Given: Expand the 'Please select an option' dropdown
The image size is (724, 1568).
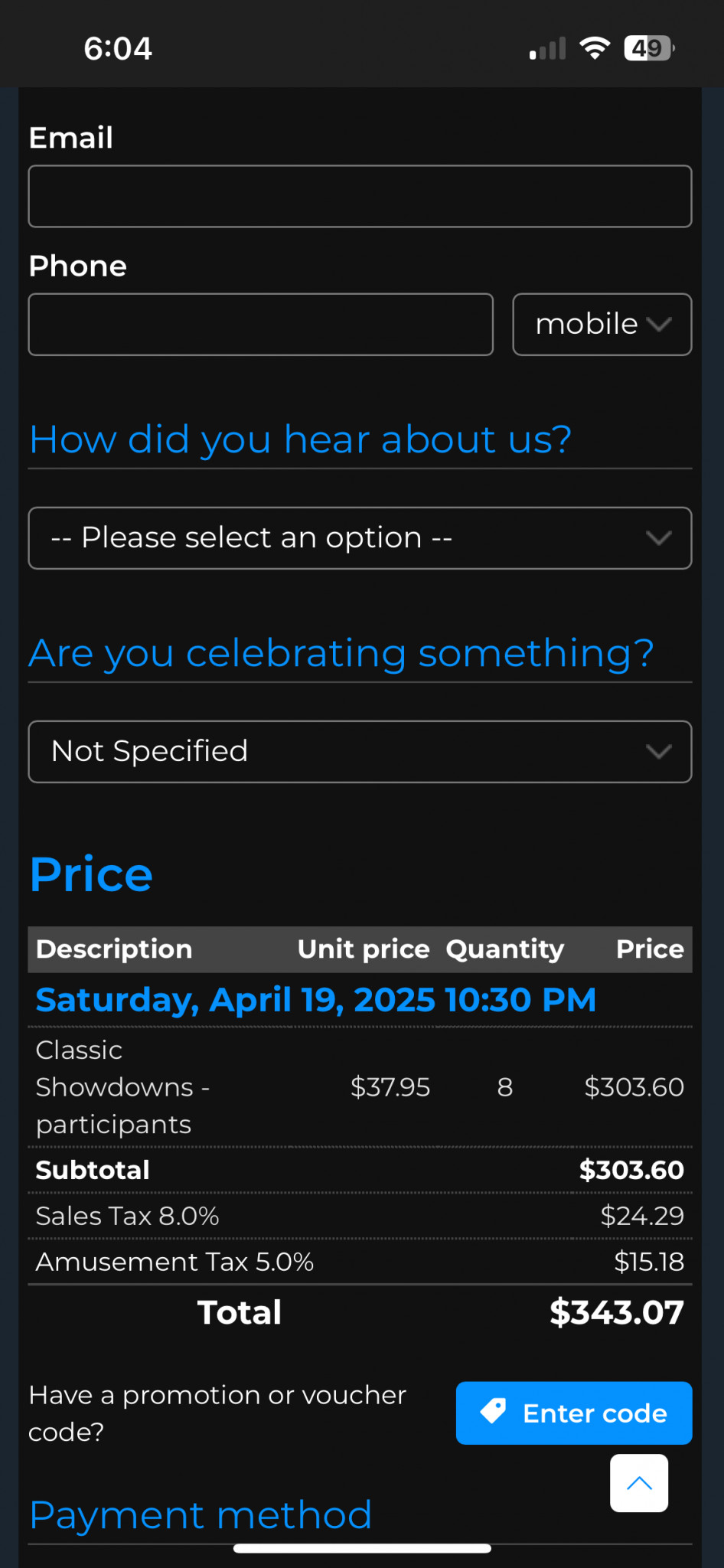Looking at the screenshot, I should tap(360, 538).
